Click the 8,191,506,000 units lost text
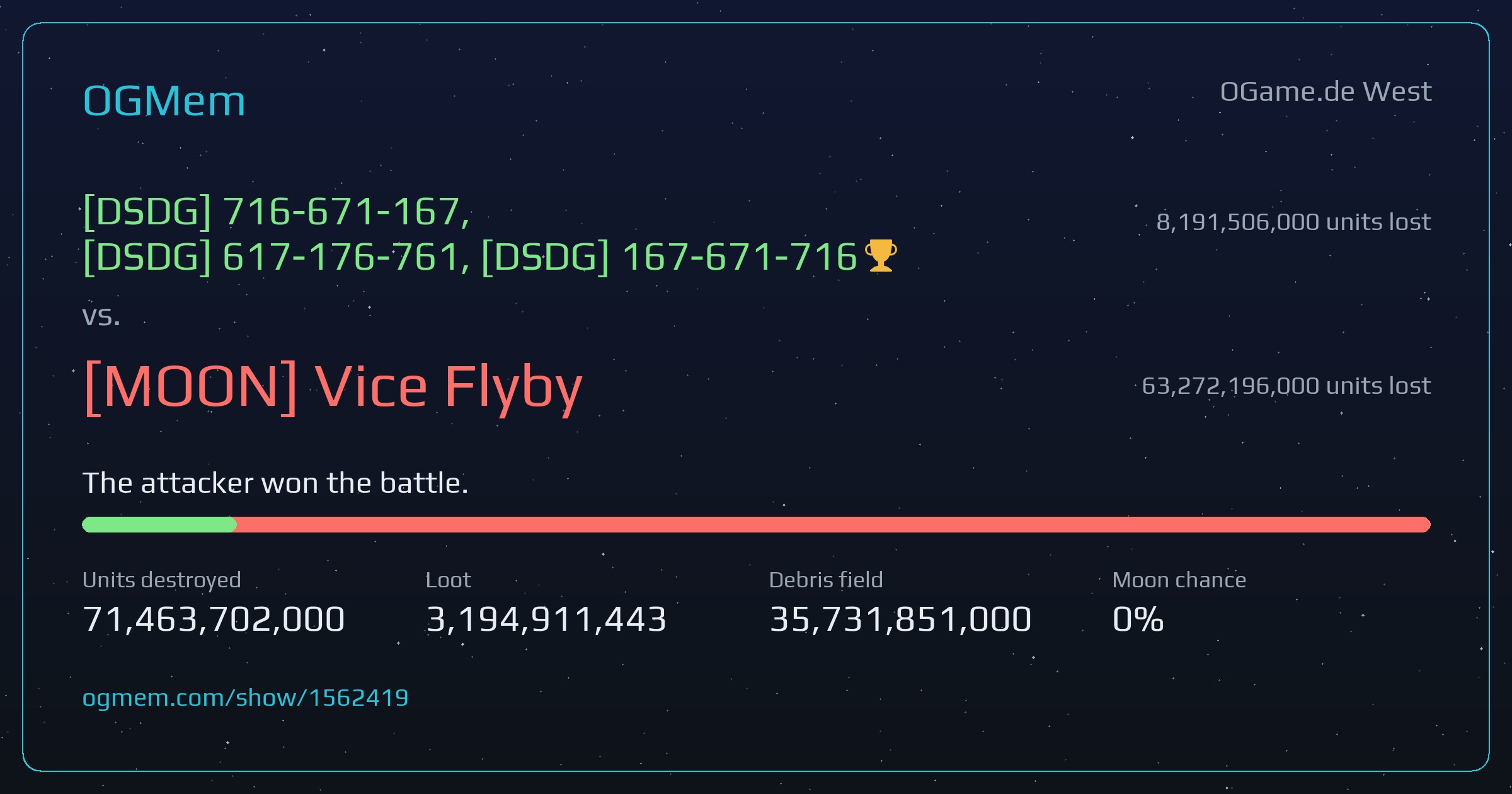 pyautogui.click(x=1293, y=222)
